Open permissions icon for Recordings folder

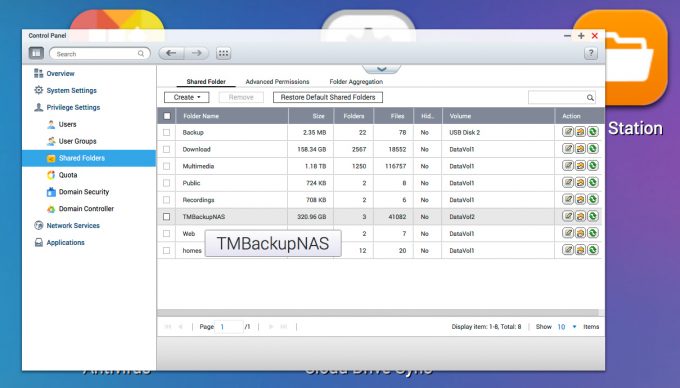coord(580,199)
